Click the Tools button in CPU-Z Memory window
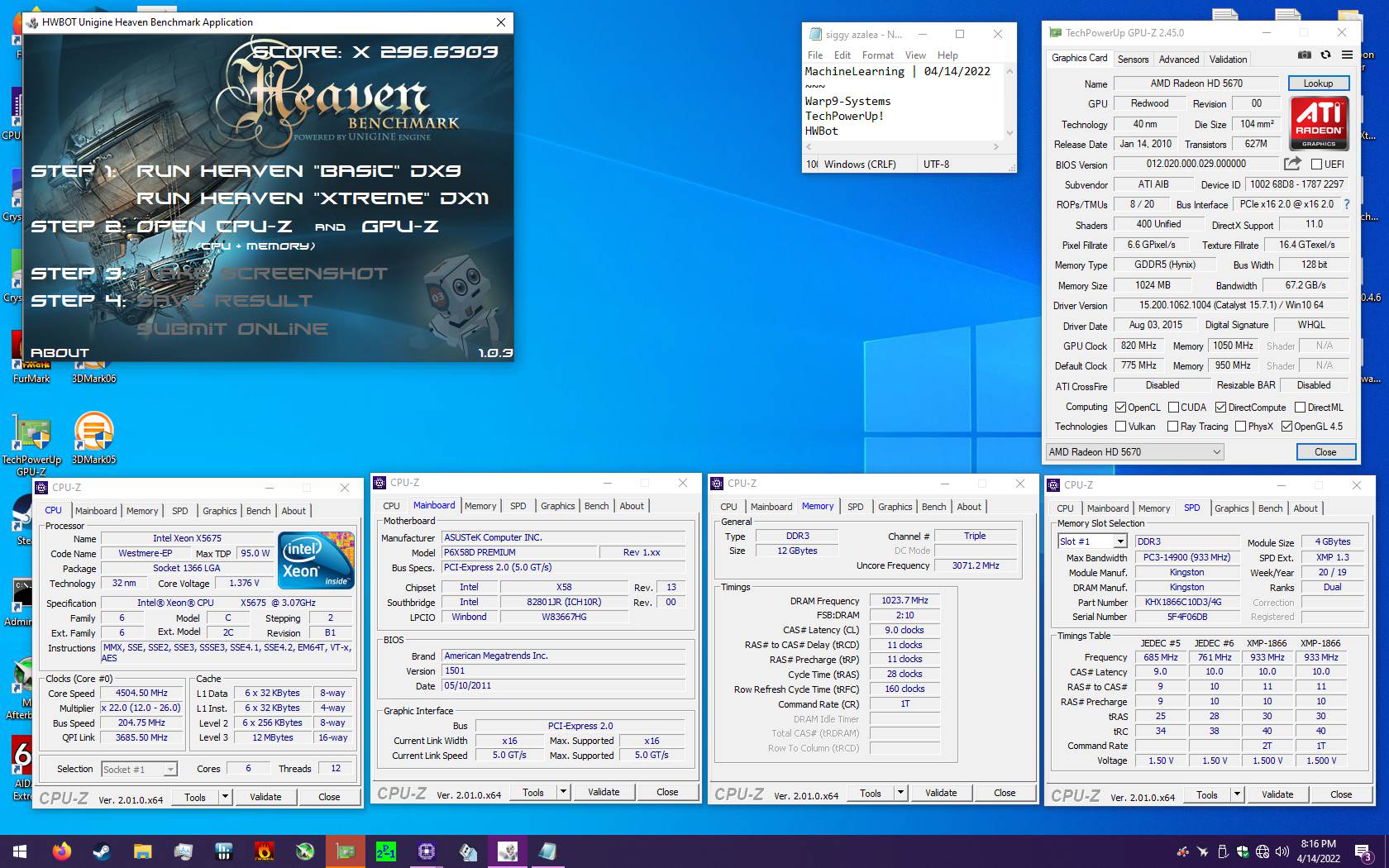The image size is (1389, 868). click(871, 793)
